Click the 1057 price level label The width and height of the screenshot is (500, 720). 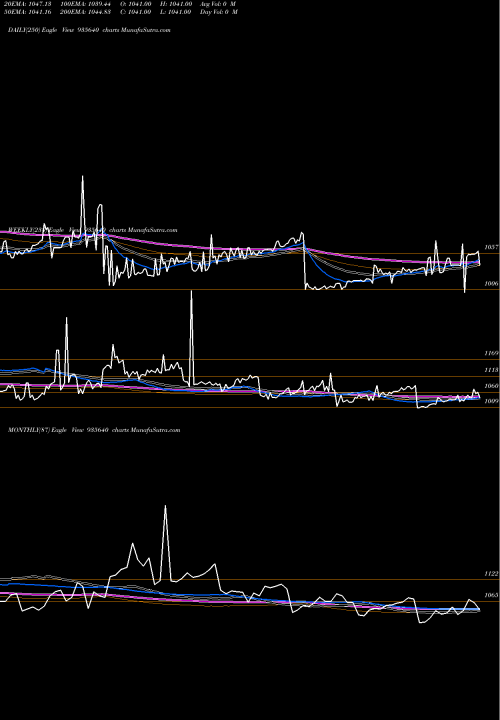point(491,247)
